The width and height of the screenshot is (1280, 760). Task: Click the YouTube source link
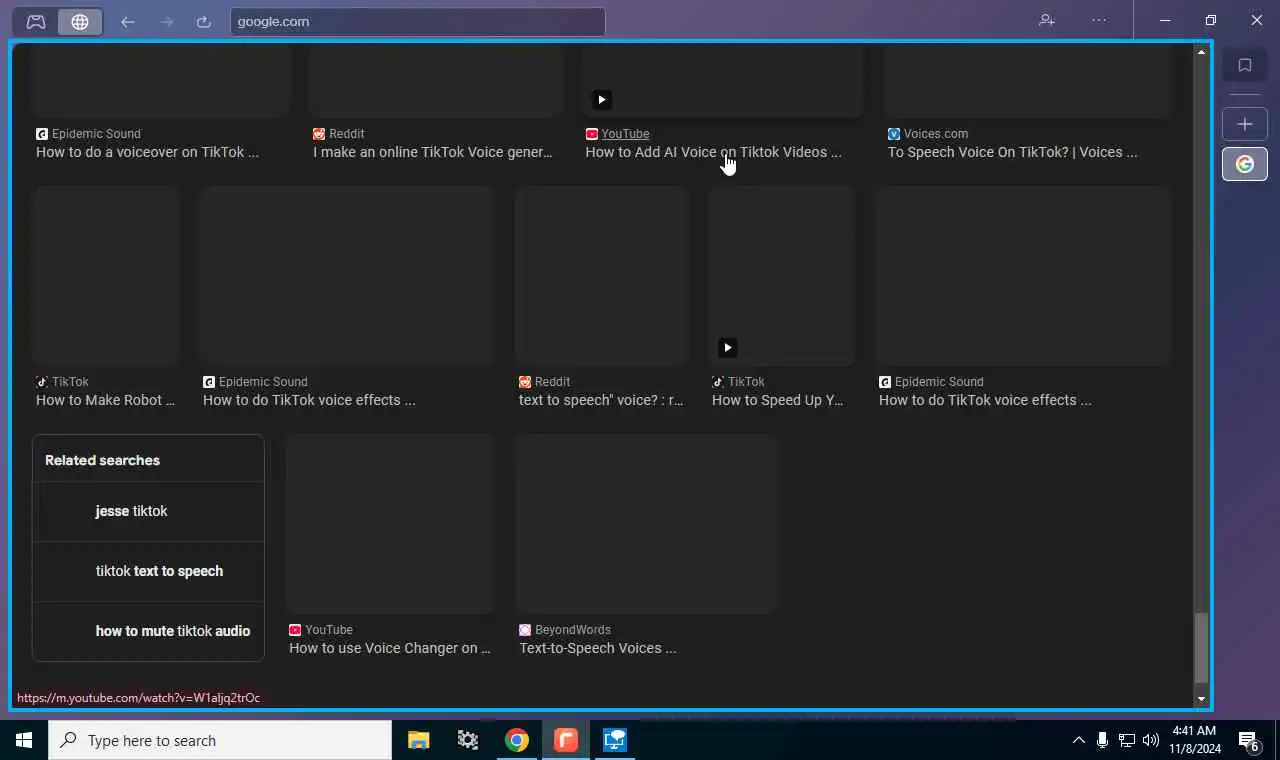625,134
